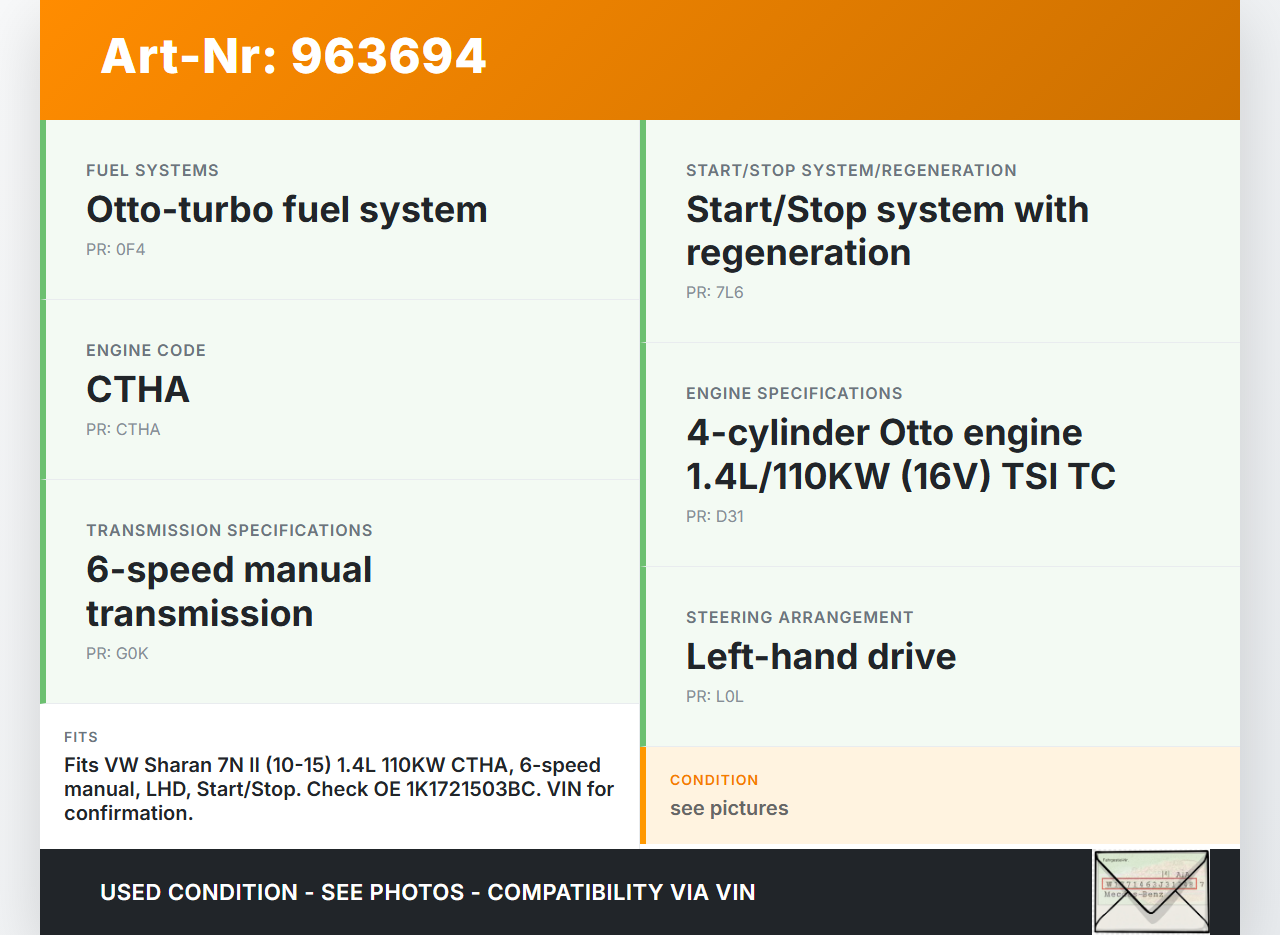Click the Fits VW Sharan description text

(x=339, y=789)
